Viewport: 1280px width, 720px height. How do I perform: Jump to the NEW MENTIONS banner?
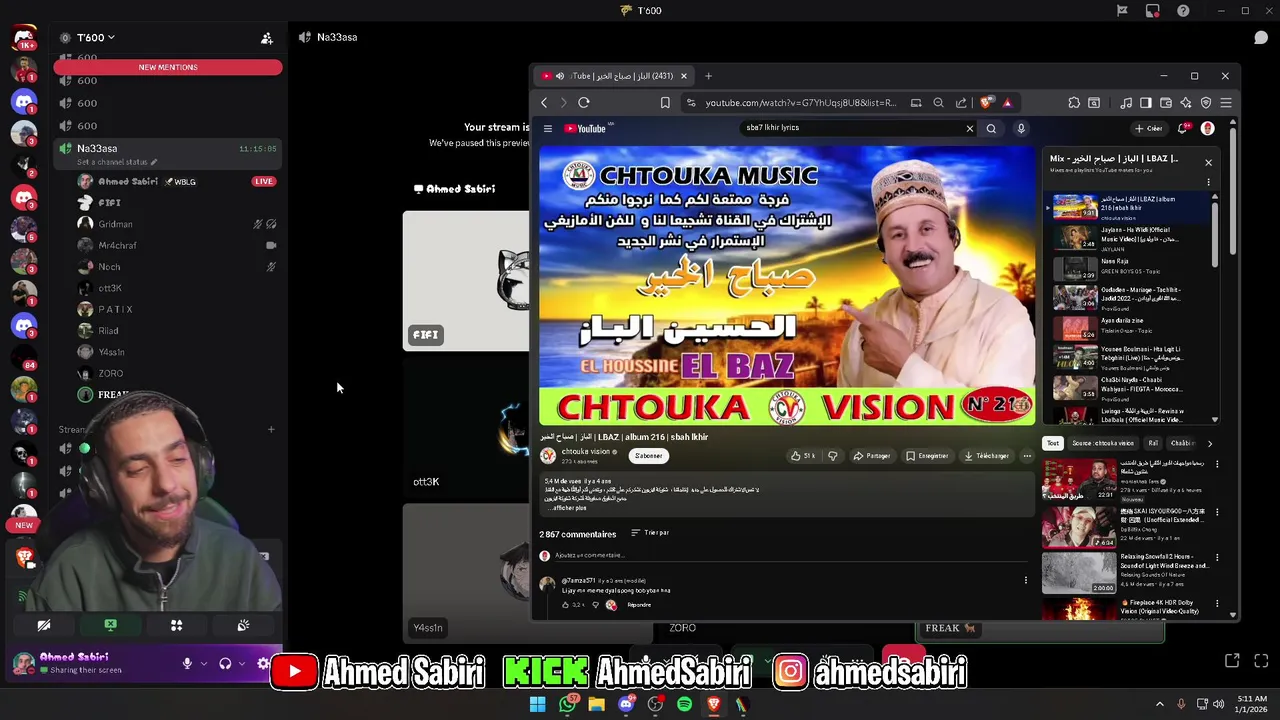click(168, 67)
